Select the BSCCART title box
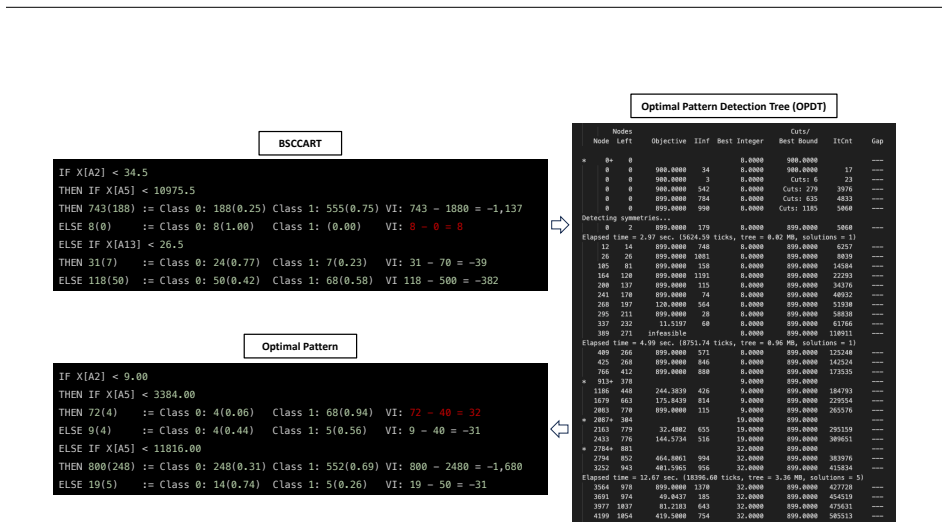The width and height of the screenshot is (948, 528). pos(300,143)
